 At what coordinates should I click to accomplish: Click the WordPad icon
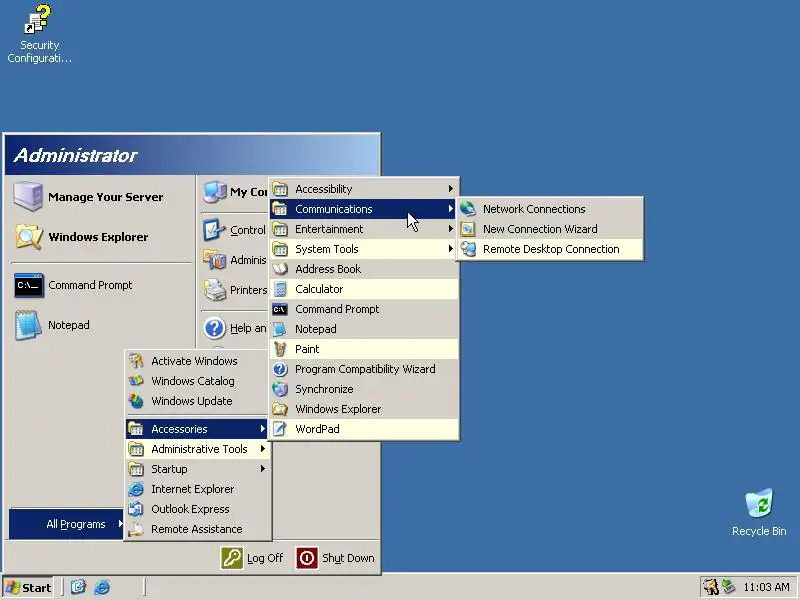pyautogui.click(x=280, y=429)
